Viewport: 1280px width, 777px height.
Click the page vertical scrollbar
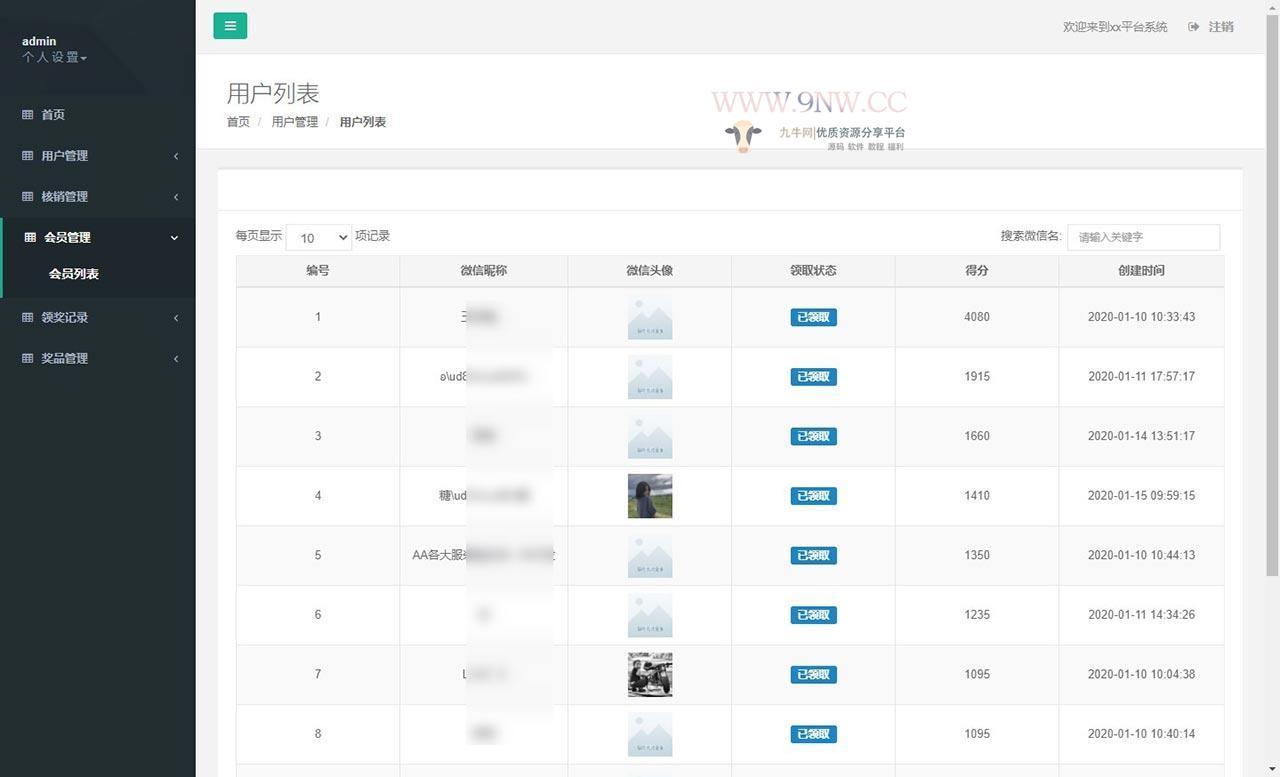click(1272, 295)
